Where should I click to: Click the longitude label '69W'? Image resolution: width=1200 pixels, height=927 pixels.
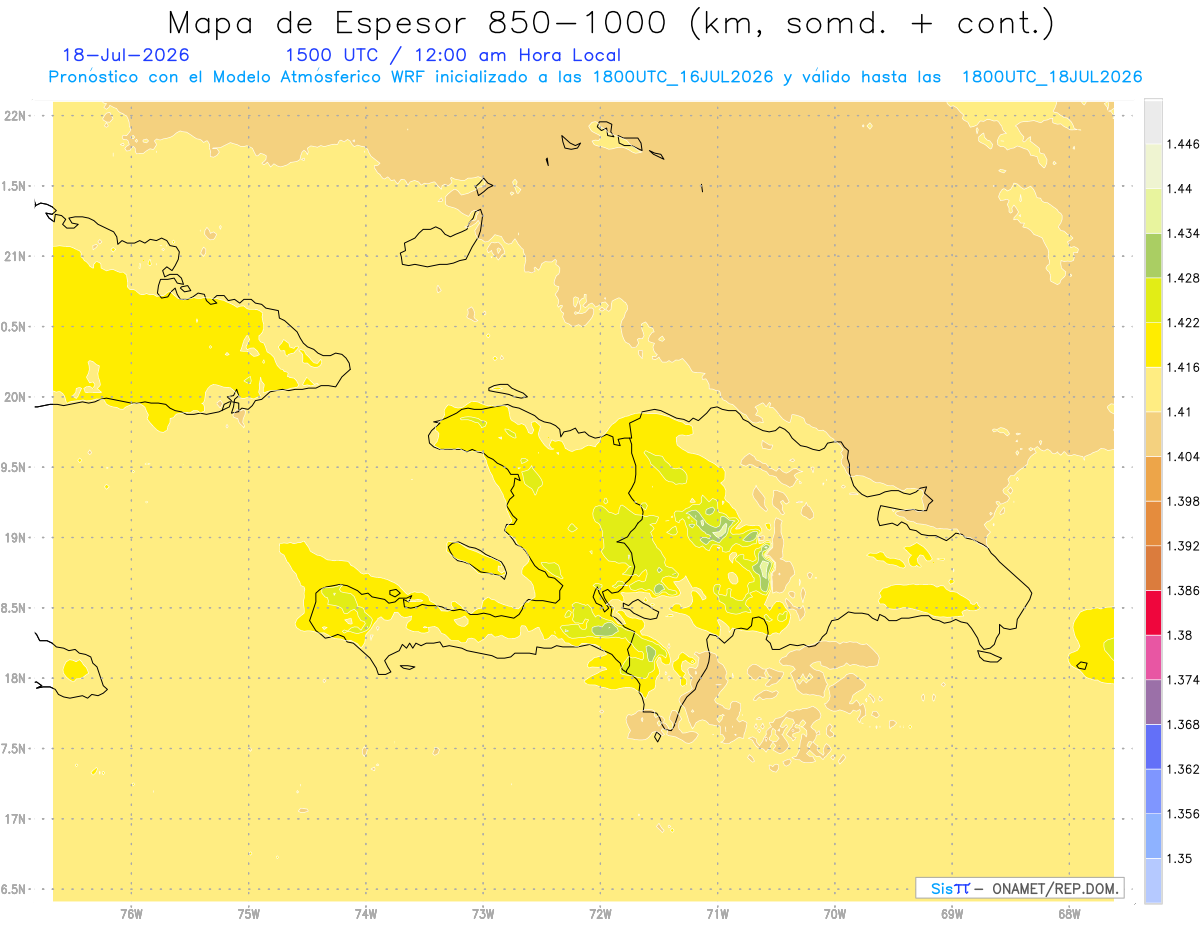[x=952, y=914]
